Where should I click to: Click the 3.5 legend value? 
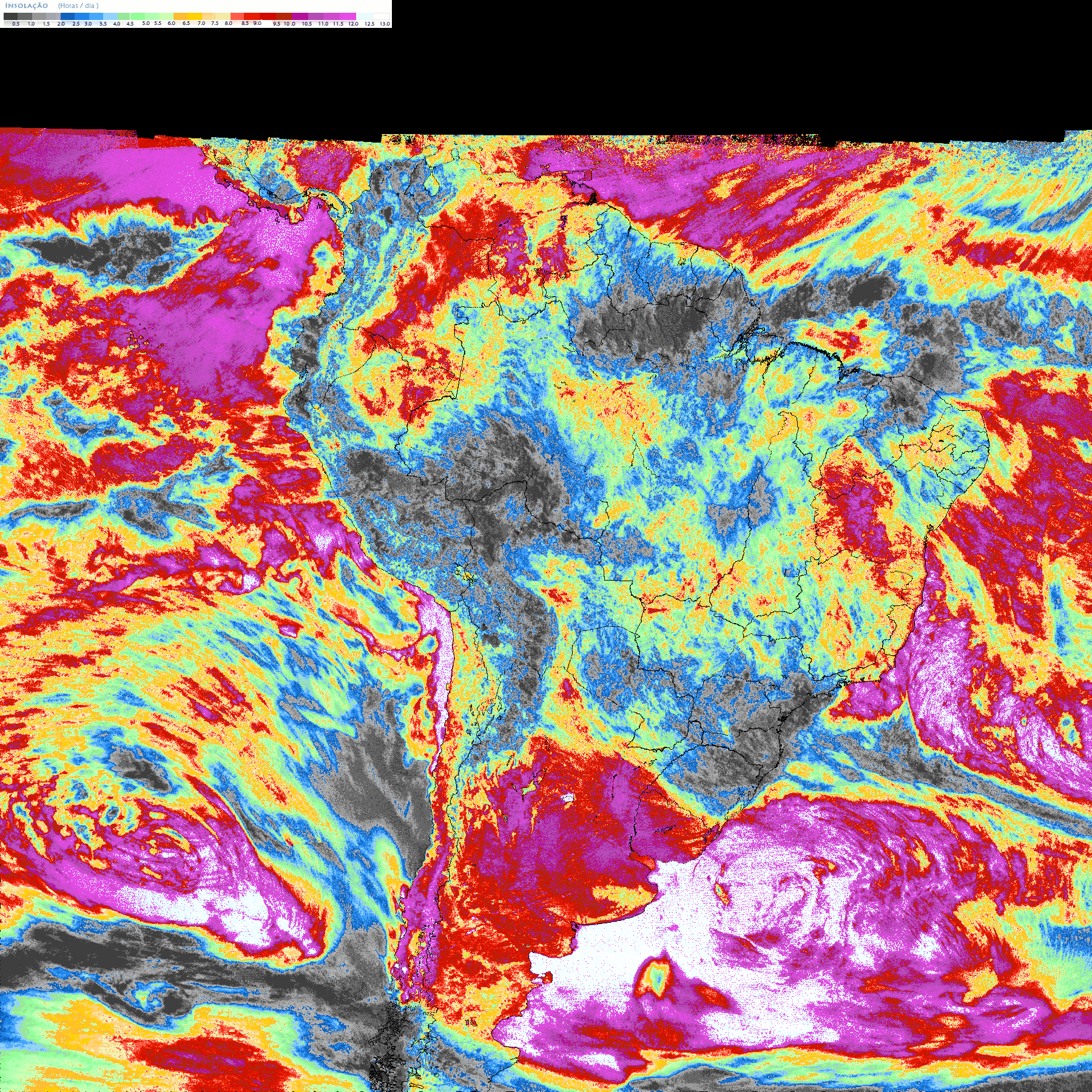pyautogui.click(x=103, y=24)
